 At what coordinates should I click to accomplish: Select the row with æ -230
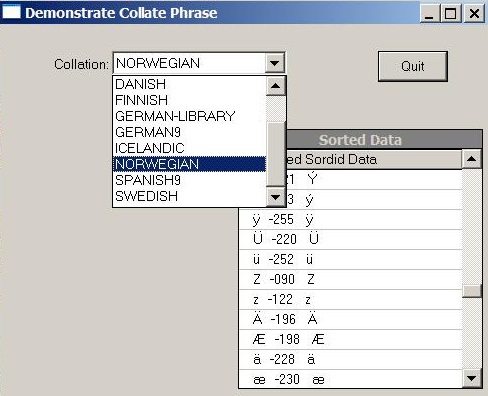[351, 379]
